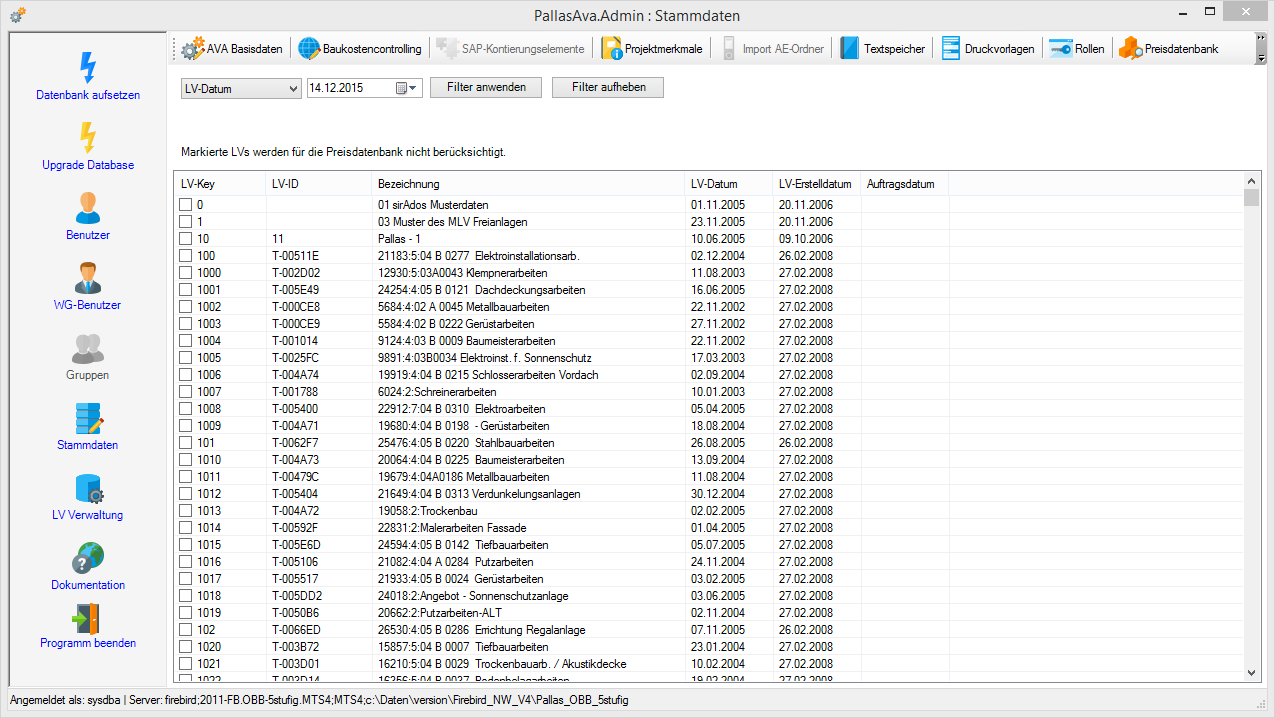Select the 'Dachdeckungsarbeiten' row text
Screen dimensions: 1275x718
481,290
